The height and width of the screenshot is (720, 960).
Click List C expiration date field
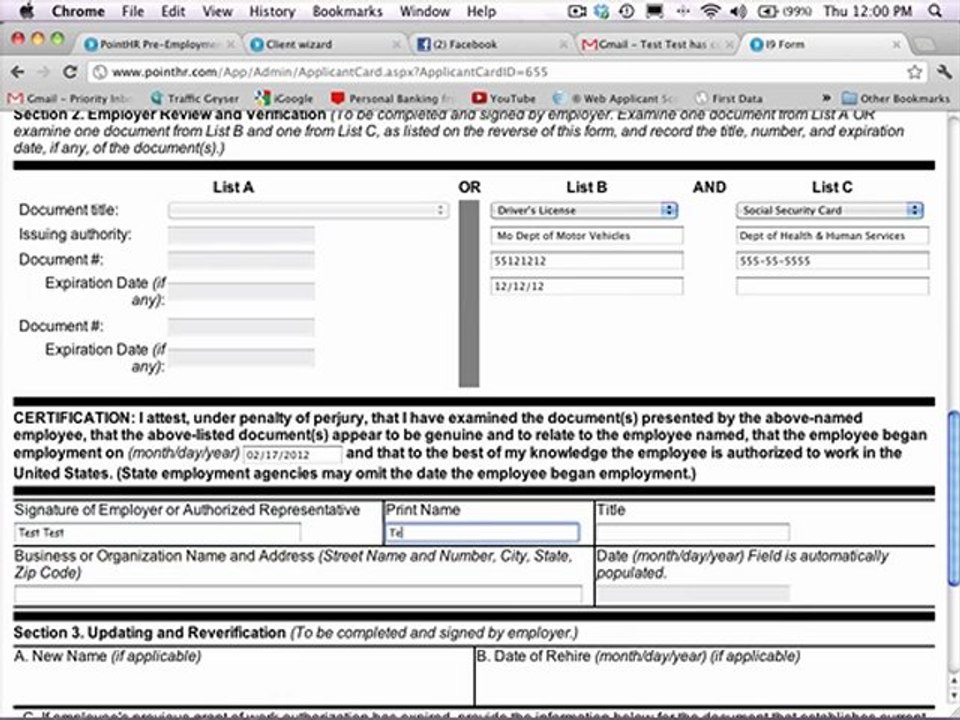(833, 286)
